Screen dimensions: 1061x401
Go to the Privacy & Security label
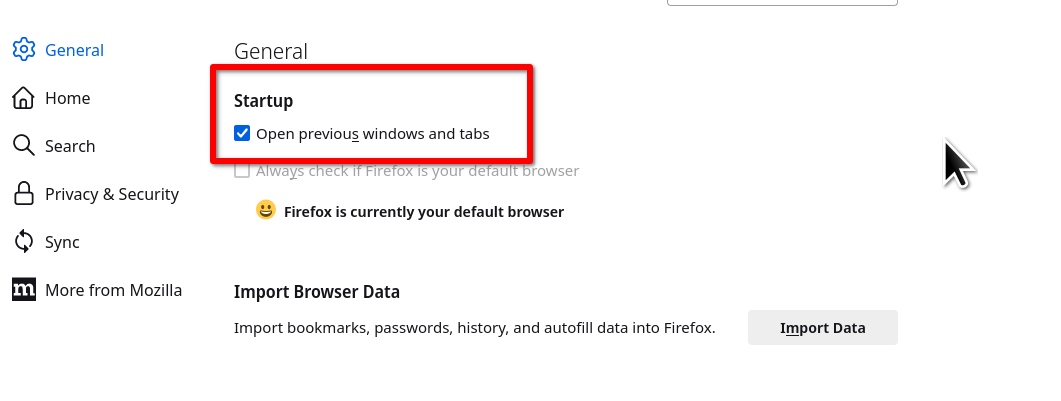click(x=112, y=194)
